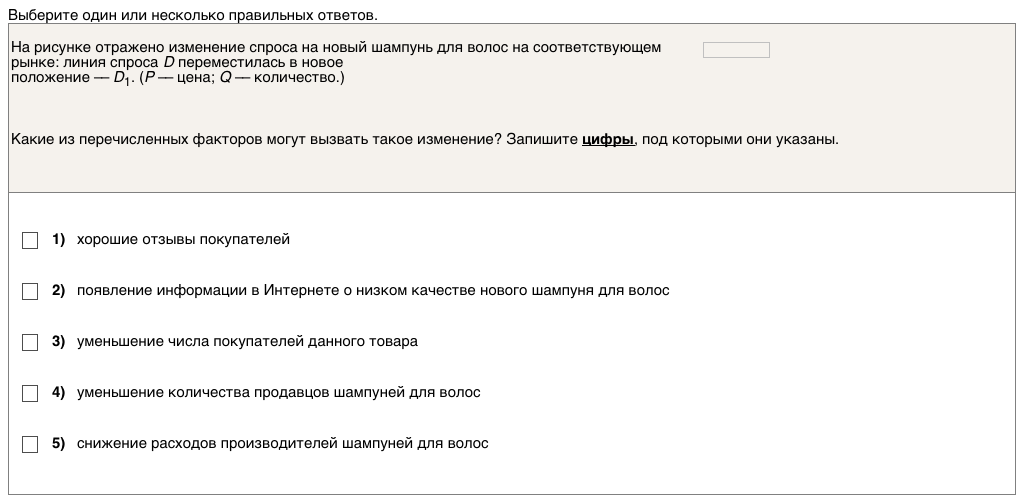Click the bold number "4)" label
This screenshot has width=1024, height=503.
pos(58,393)
